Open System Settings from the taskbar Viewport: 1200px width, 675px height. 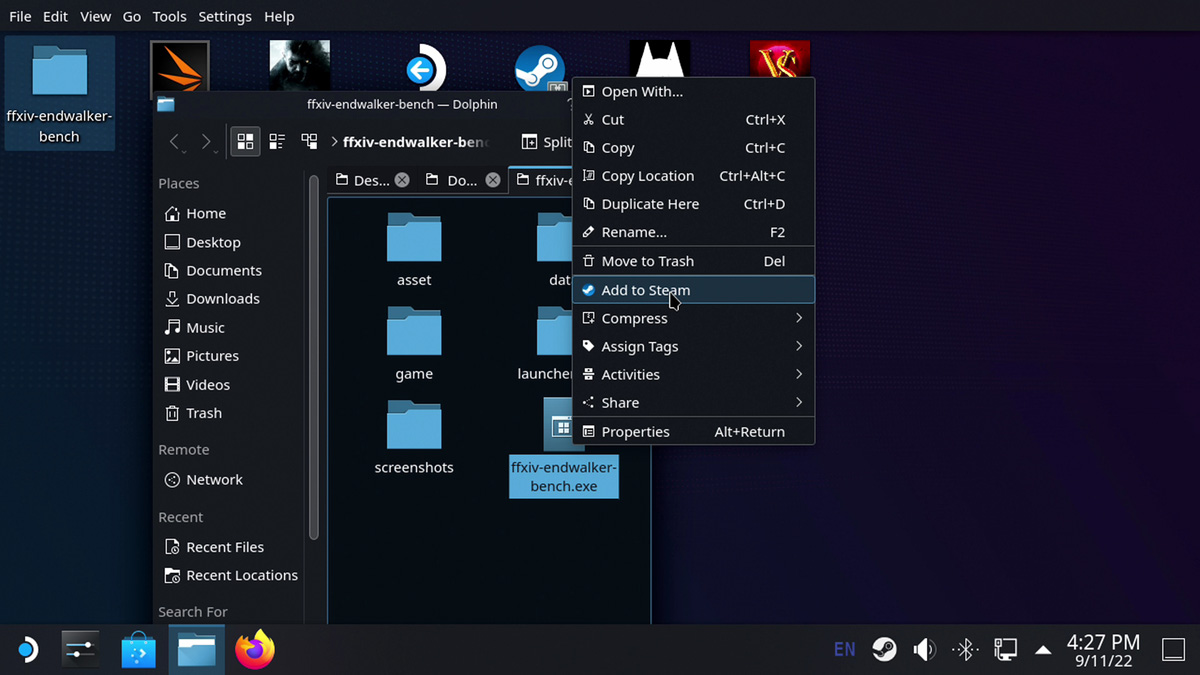point(81,650)
